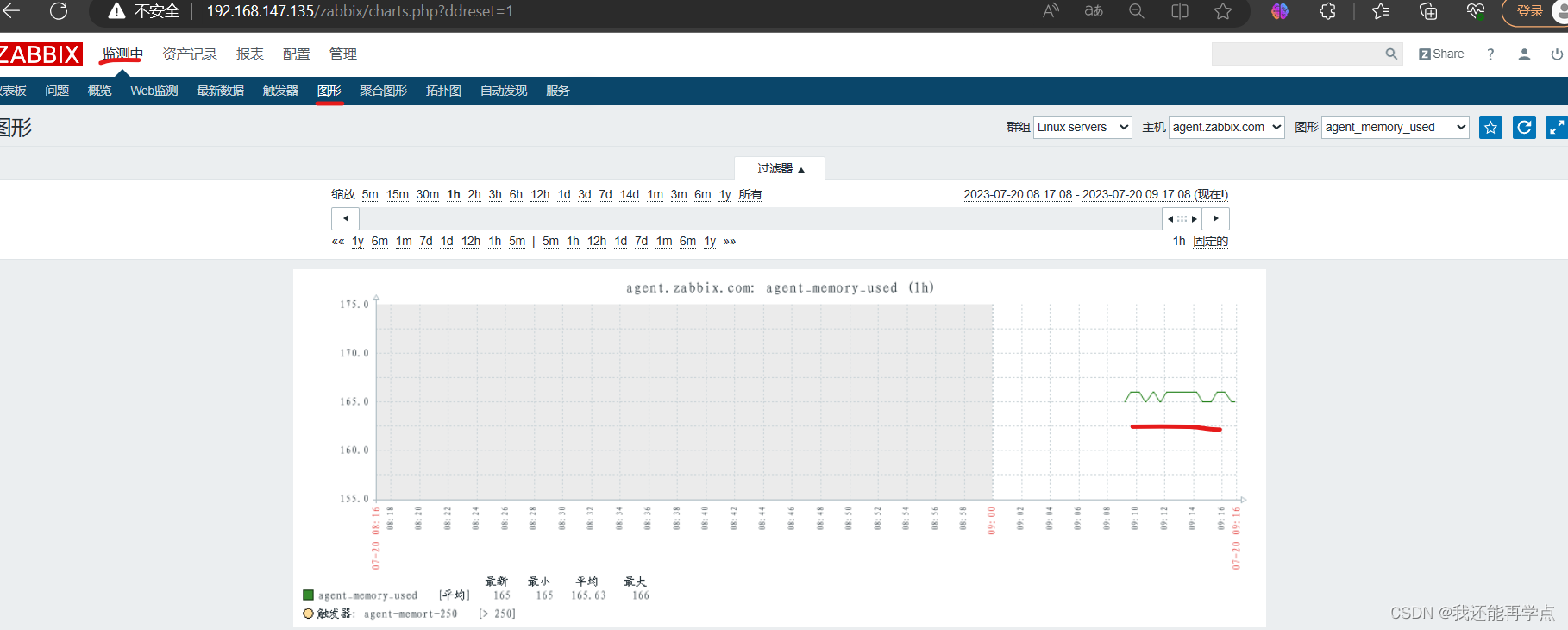Collapse the 过滤器 filter tab
Screen dimensions: 1568x630
(x=780, y=168)
